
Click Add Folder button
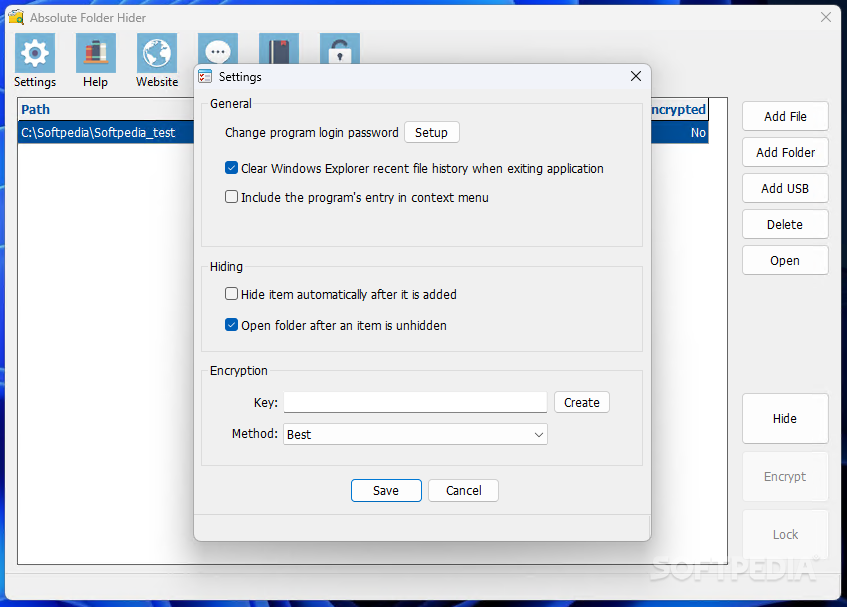tap(785, 152)
